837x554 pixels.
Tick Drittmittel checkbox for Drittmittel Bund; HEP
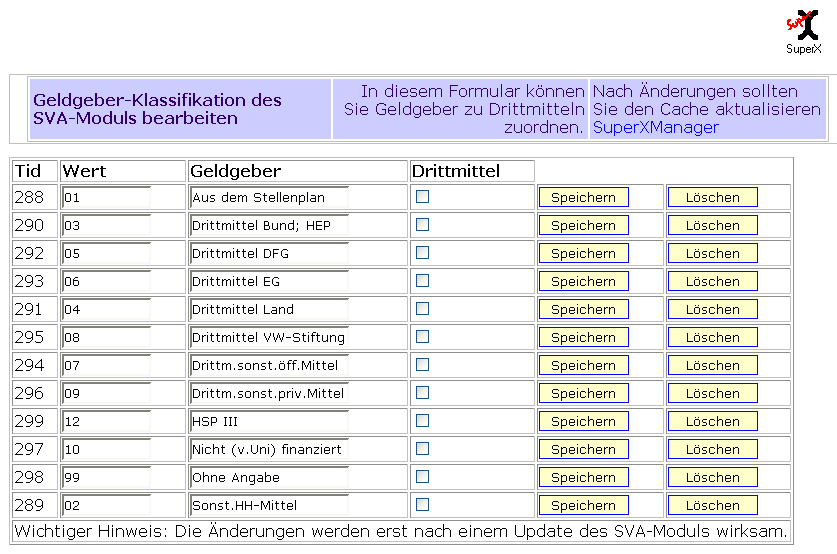pos(422,225)
